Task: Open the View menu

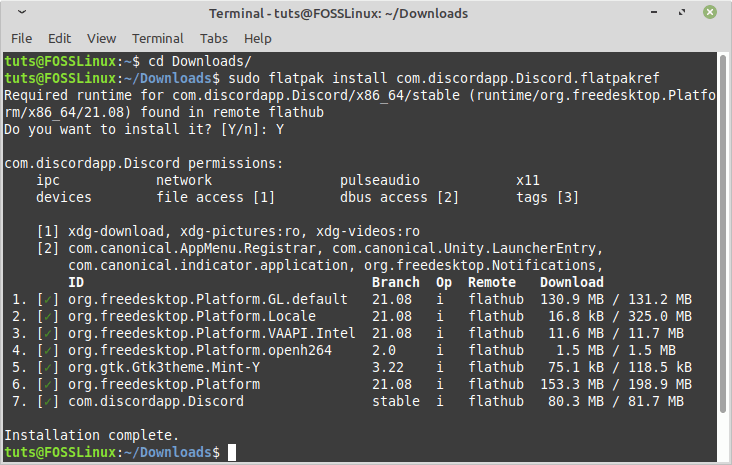Action: pos(101,38)
